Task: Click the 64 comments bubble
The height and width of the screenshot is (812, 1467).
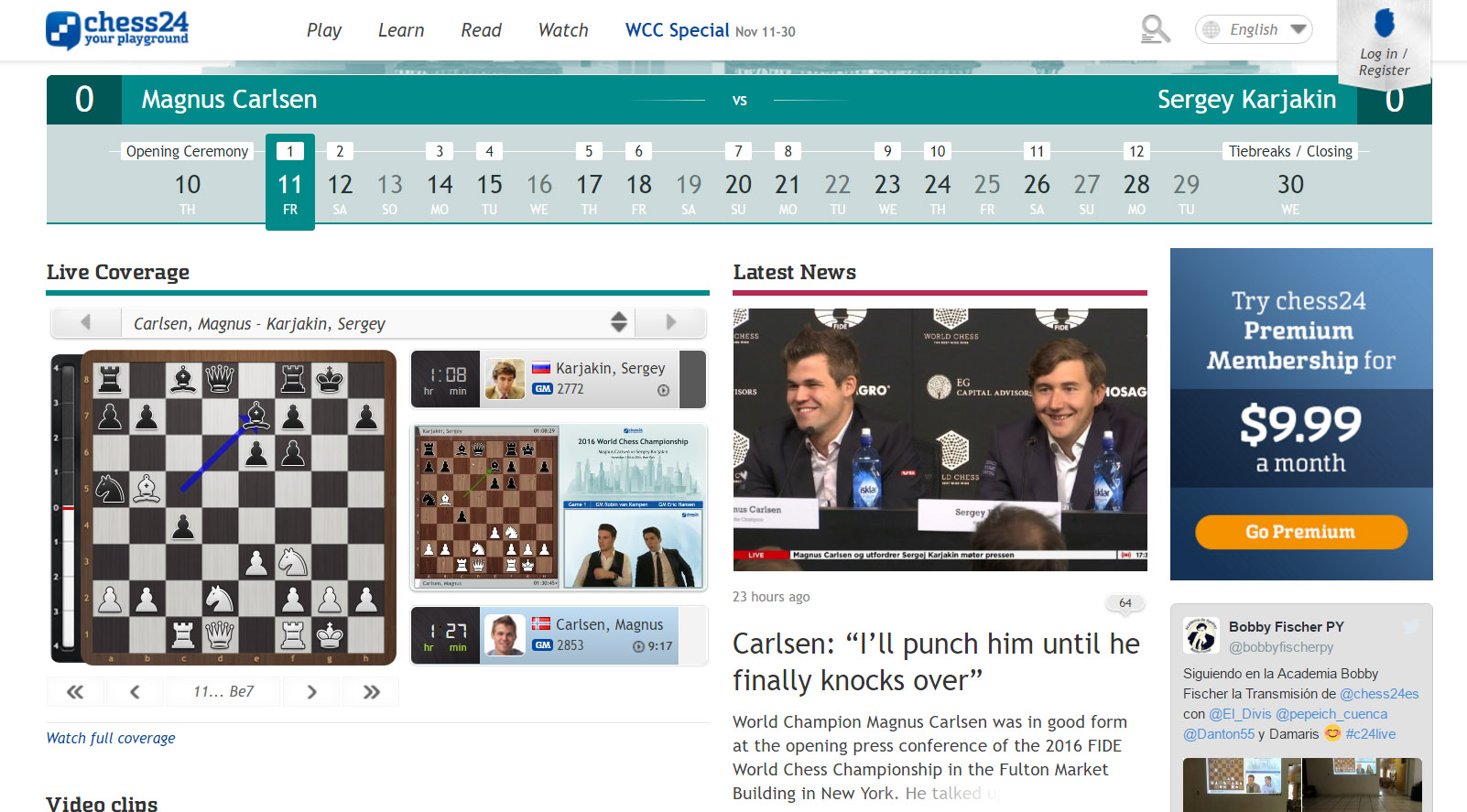Action: [1125, 602]
